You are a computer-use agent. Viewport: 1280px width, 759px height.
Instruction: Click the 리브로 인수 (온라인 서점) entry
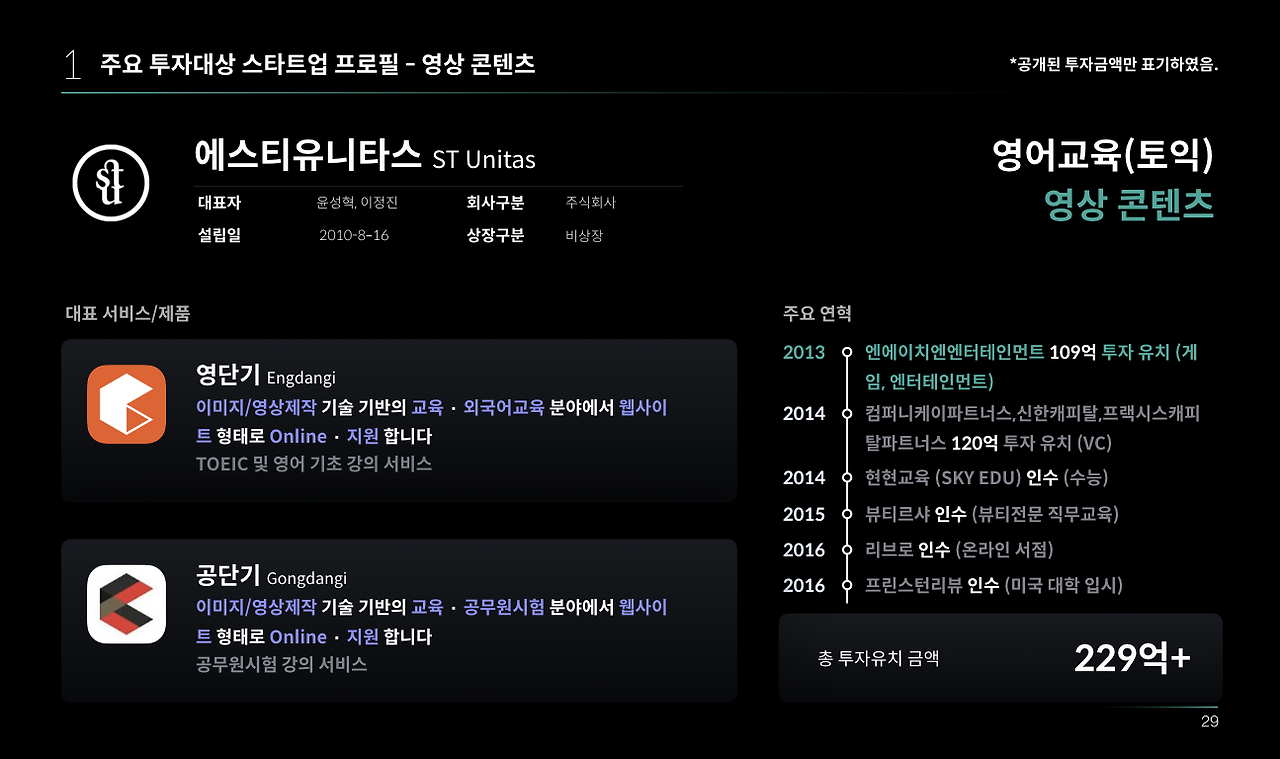click(959, 550)
